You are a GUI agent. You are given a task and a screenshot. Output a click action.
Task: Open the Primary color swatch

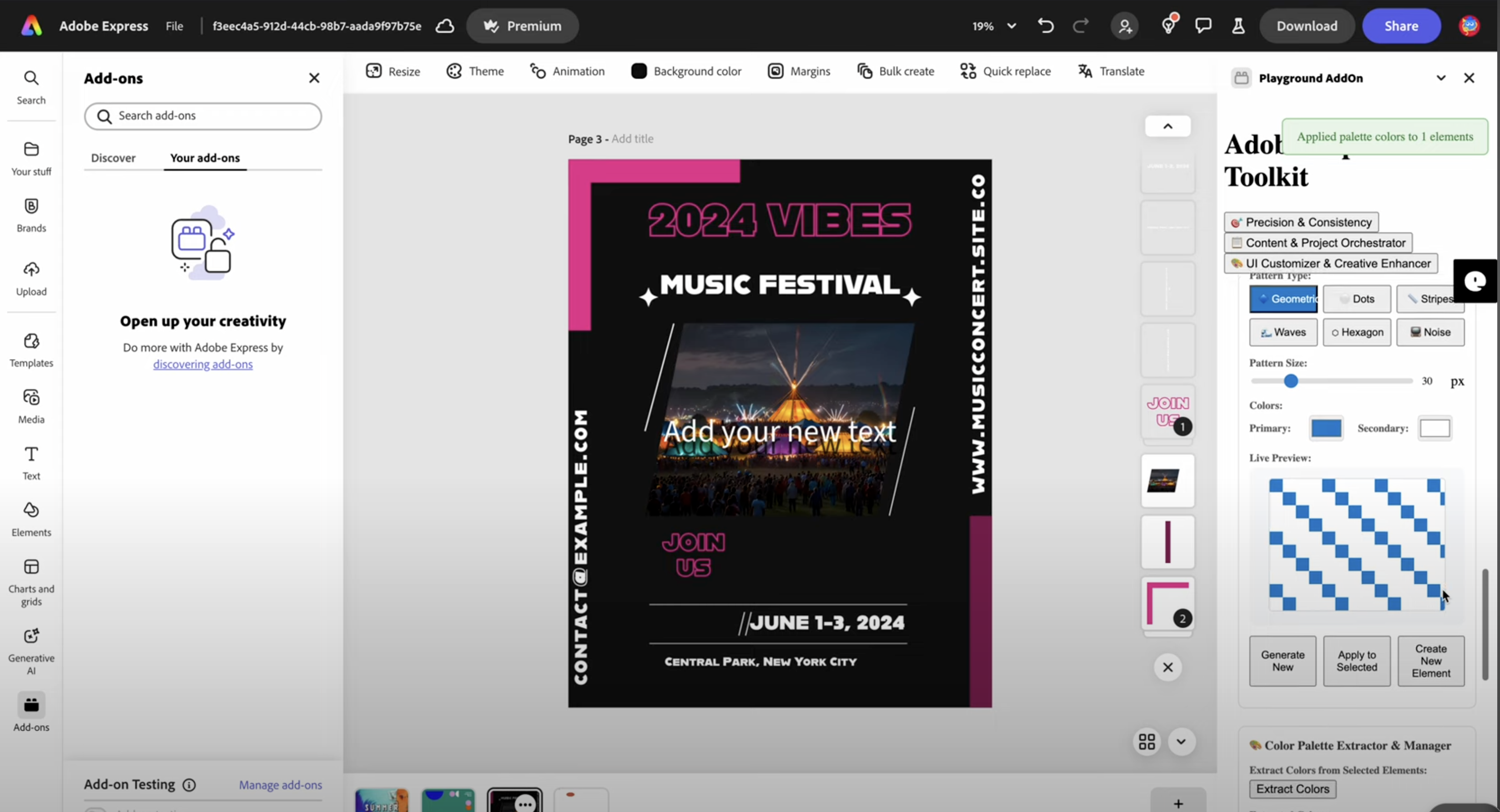pyautogui.click(x=1326, y=428)
